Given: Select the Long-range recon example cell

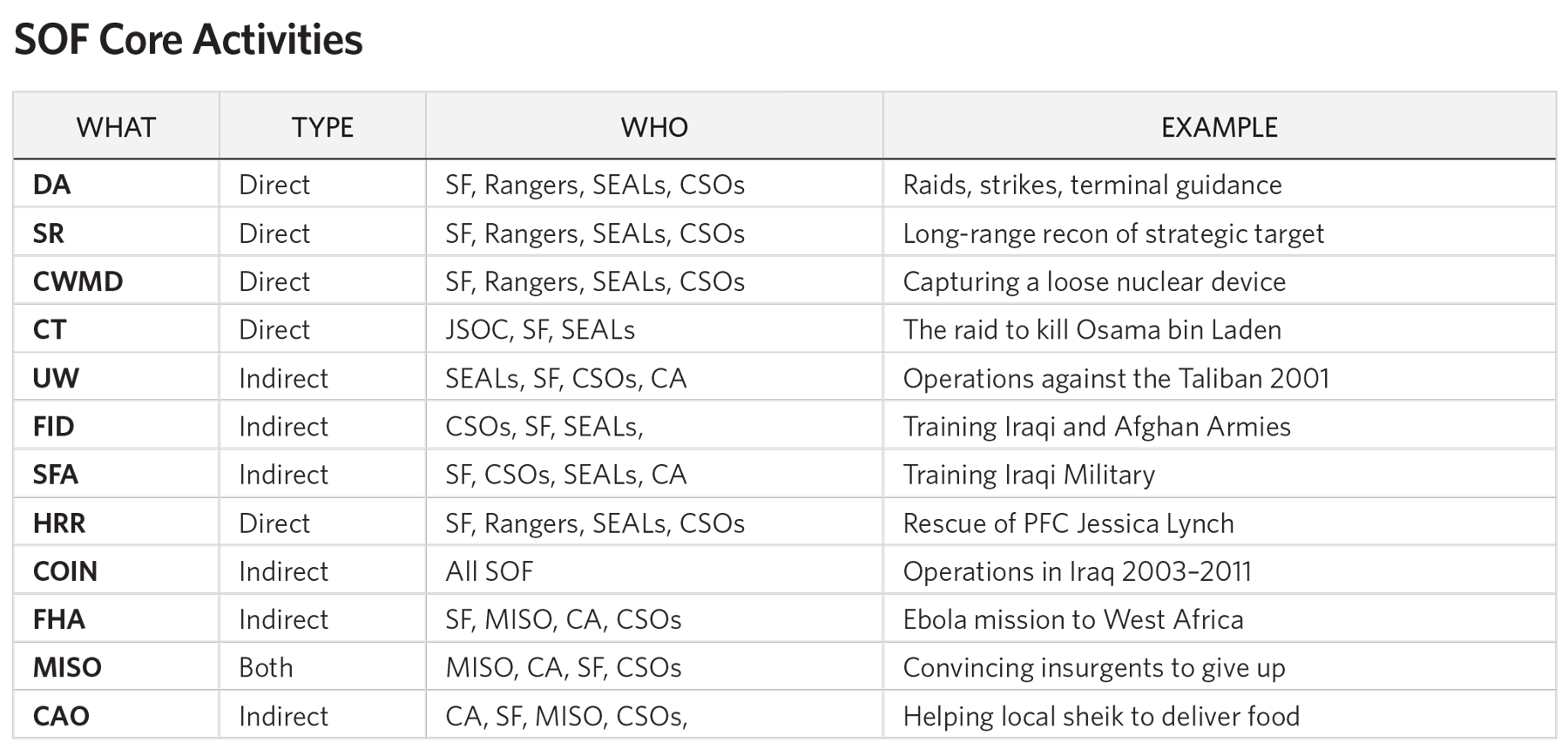Looking at the screenshot, I should (x=1113, y=233).
